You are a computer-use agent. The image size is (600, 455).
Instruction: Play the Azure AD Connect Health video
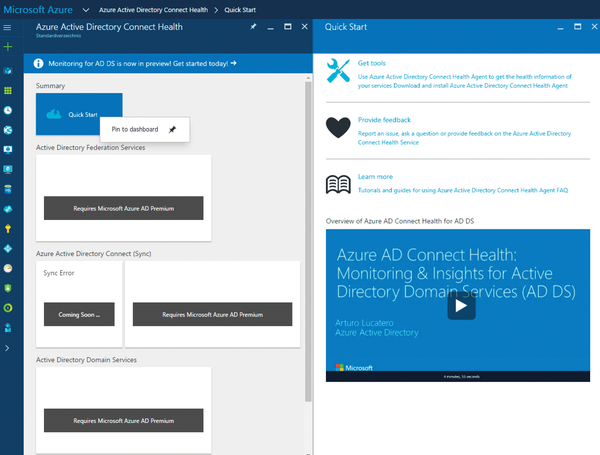click(x=461, y=305)
